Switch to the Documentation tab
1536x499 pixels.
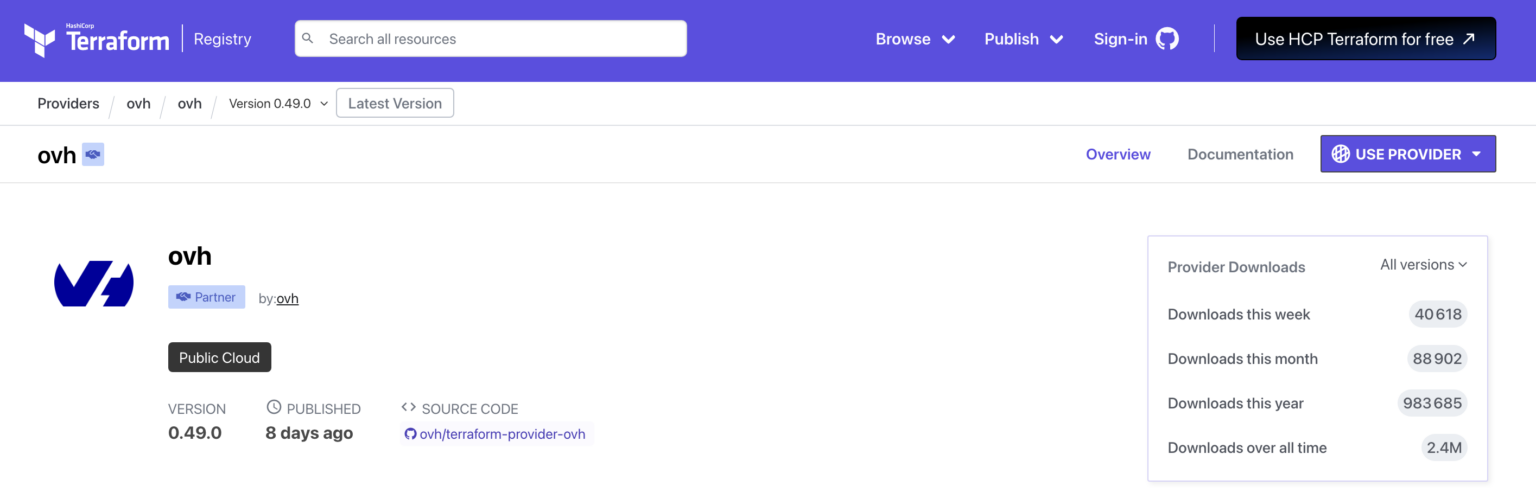pyautogui.click(x=1240, y=154)
